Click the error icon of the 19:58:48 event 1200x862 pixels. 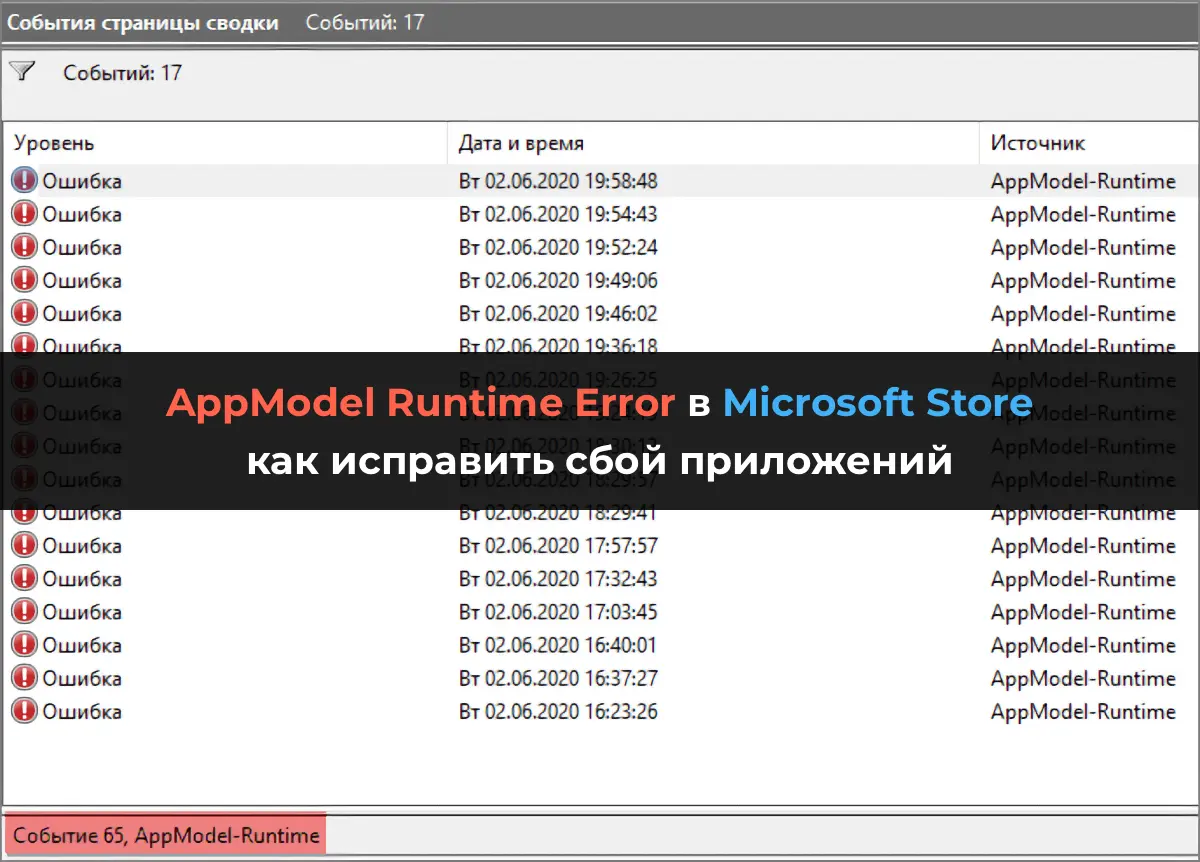(24, 181)
